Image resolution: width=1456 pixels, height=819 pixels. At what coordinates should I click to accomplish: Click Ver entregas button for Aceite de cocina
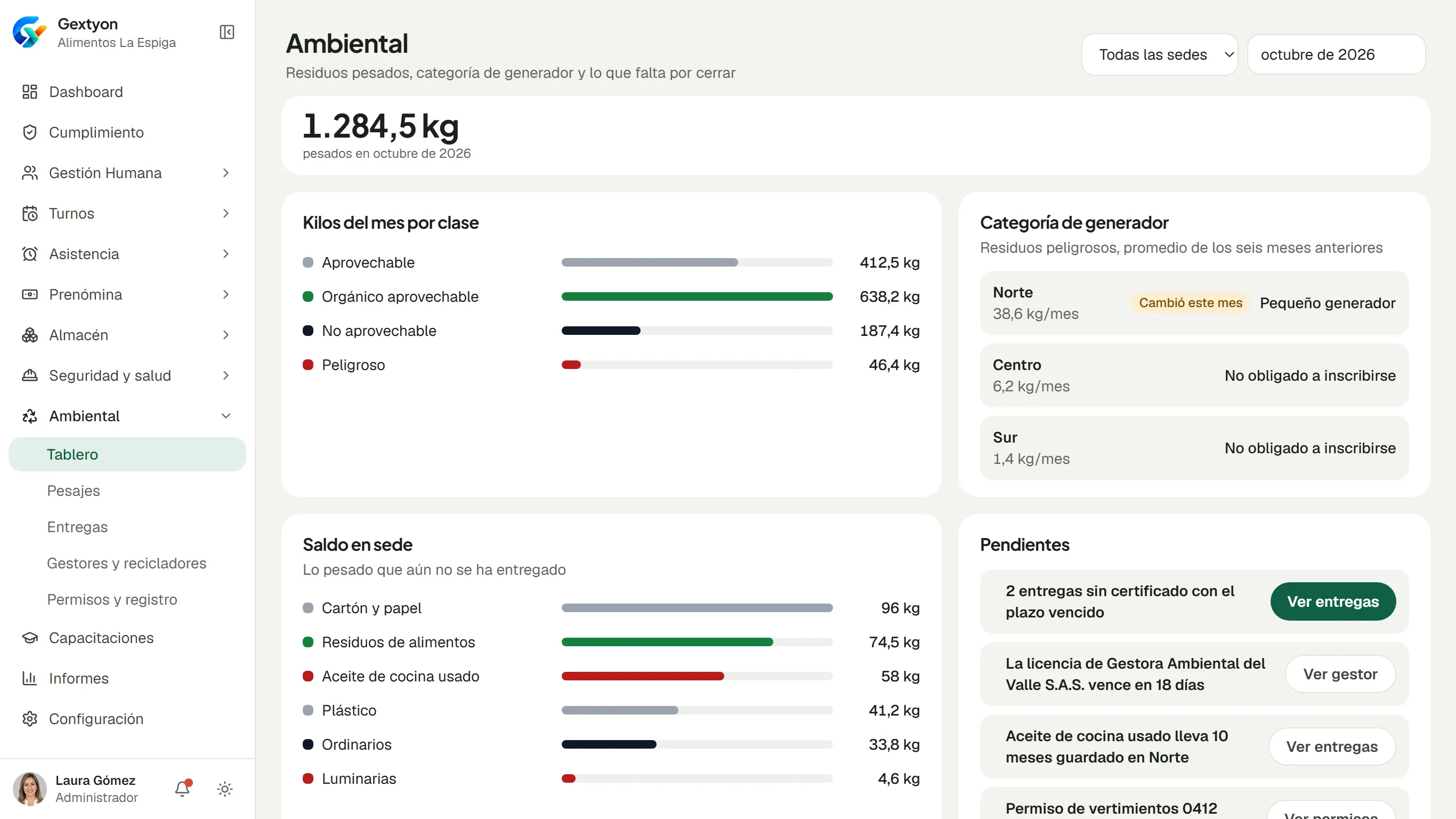(x=1332, y=746)
